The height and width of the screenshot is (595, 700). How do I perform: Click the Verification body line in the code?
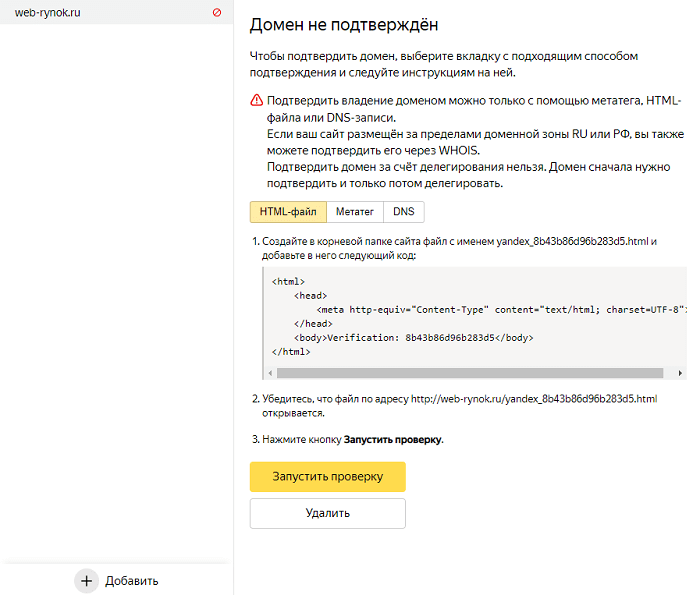413,338
